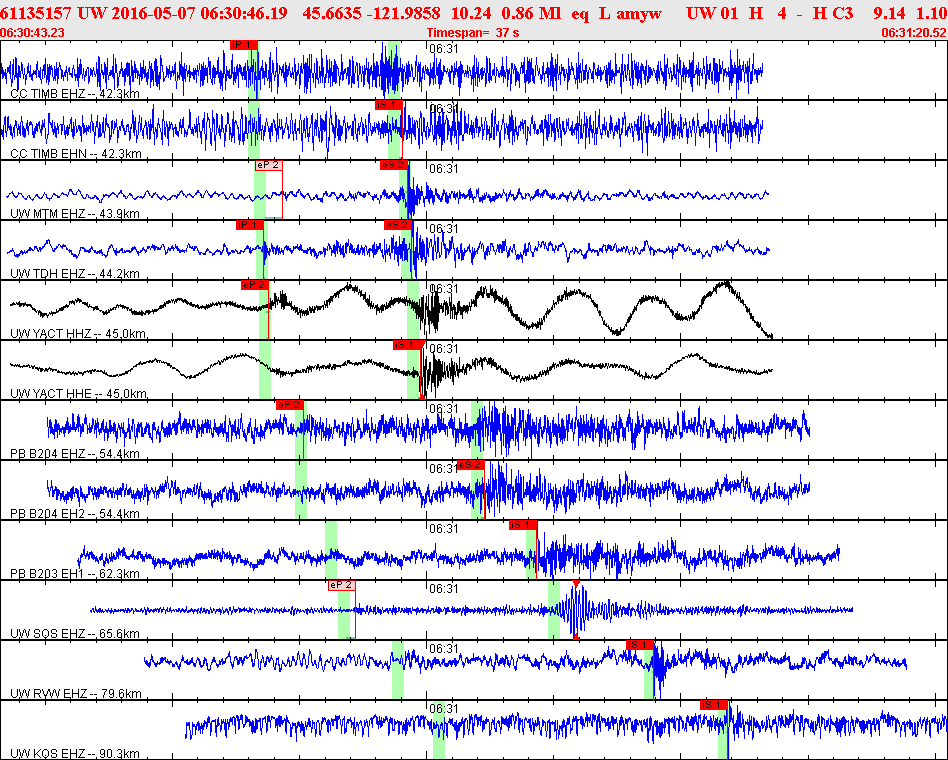Viewport: 948px width, 760px height.
Task: Click the green predicted P bar on UW RVW EHZ
Action: [398, 670]
